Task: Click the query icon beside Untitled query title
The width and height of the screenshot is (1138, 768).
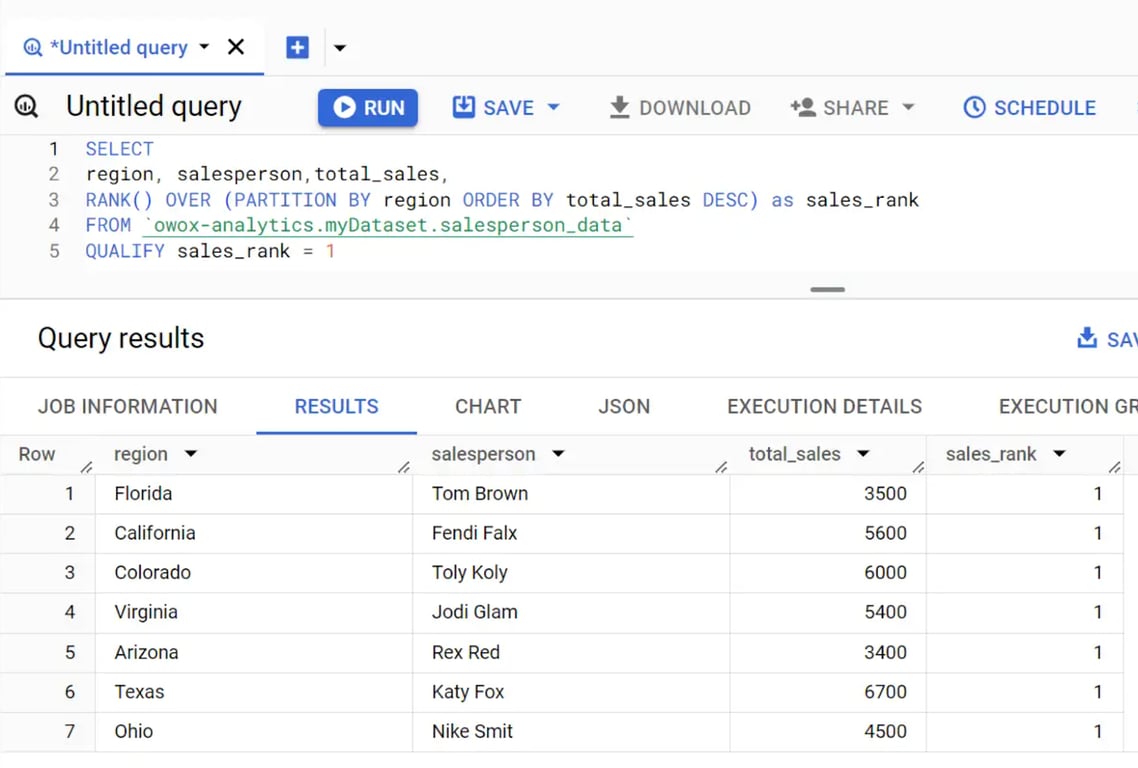Action: (26, 107)
